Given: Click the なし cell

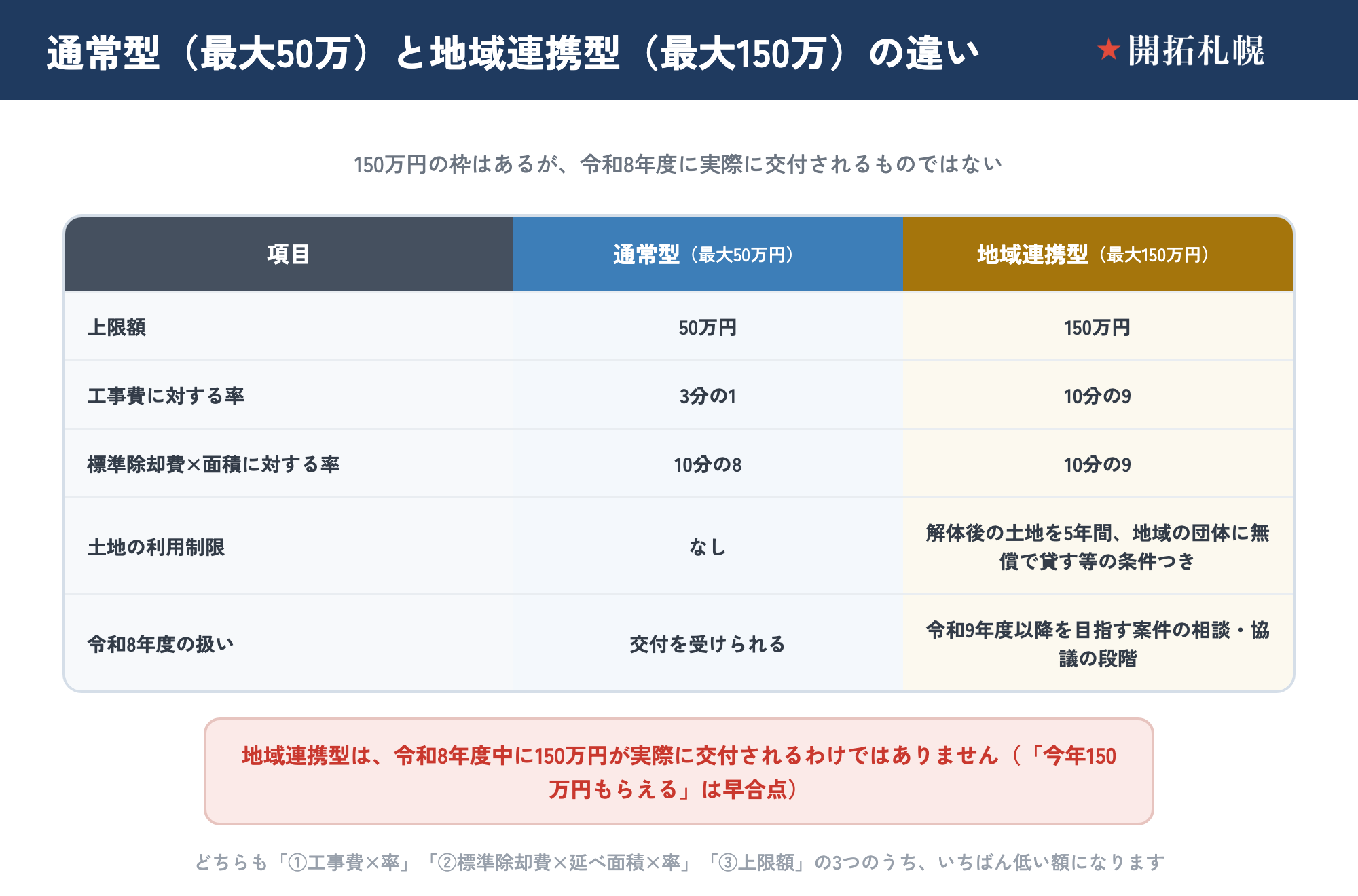Looking at the screenshot, I should (708, 547).
